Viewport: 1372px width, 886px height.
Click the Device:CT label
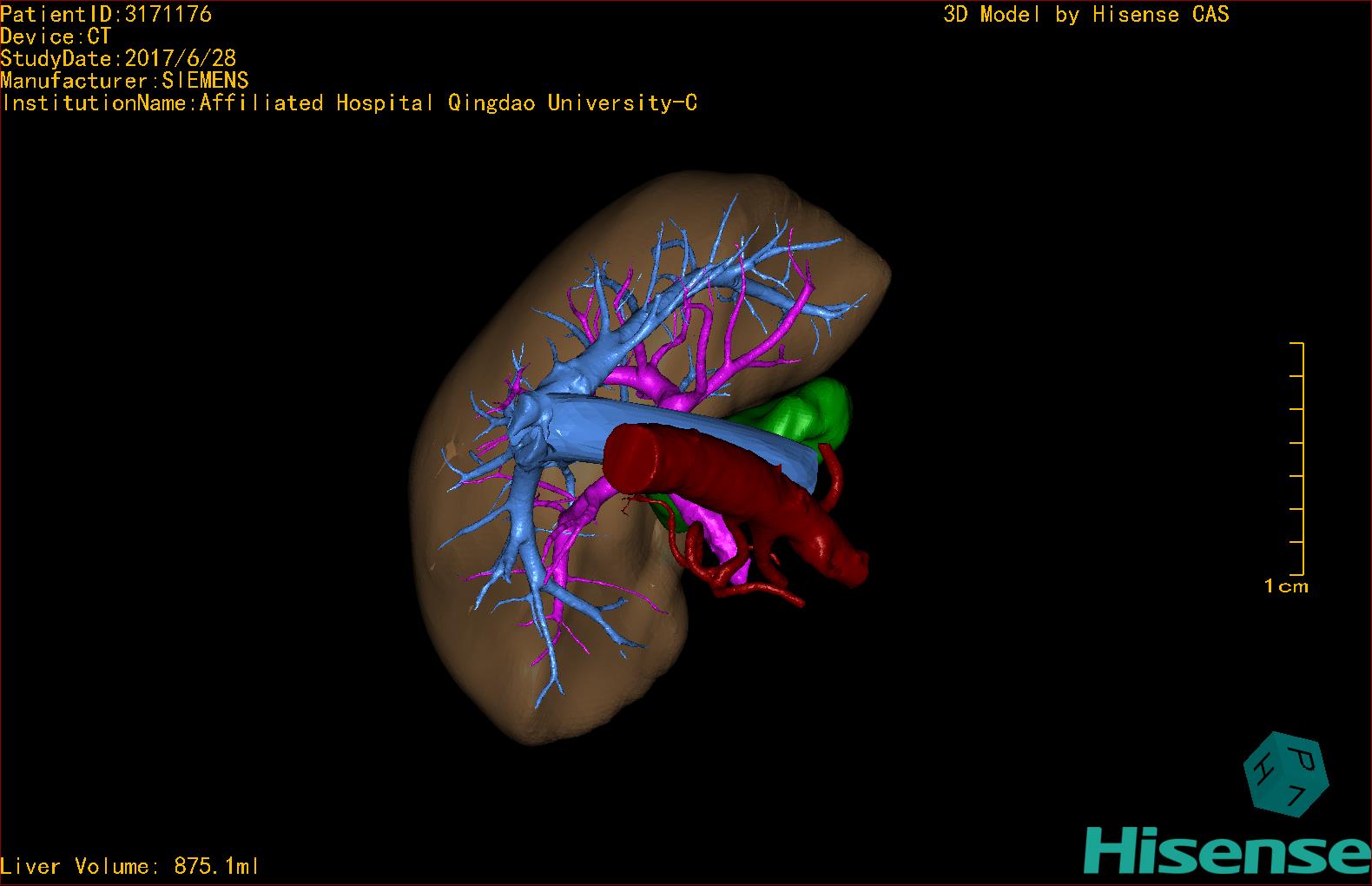(x=56, y=36)
